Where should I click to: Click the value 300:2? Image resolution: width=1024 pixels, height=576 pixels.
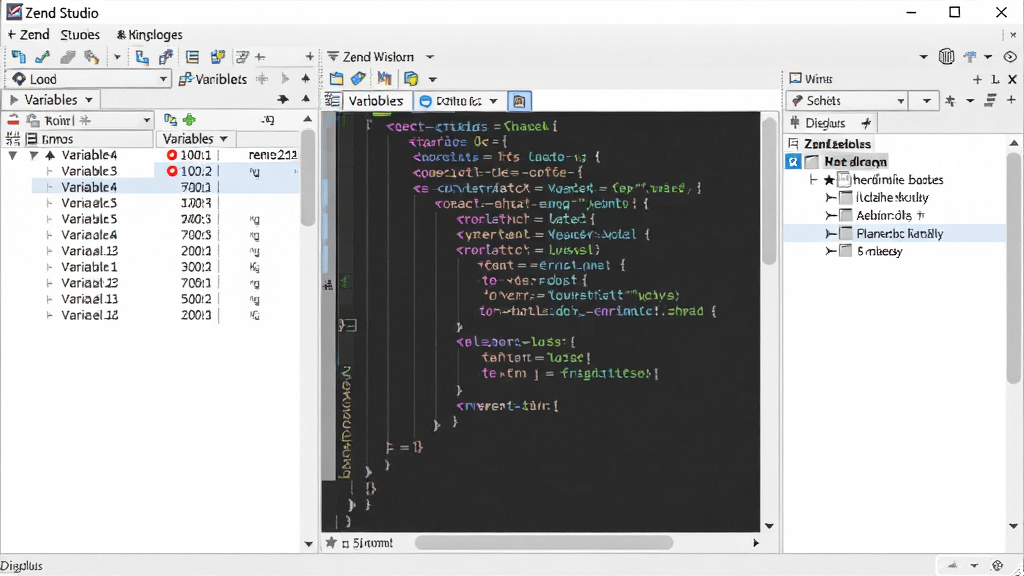[196, 267]
